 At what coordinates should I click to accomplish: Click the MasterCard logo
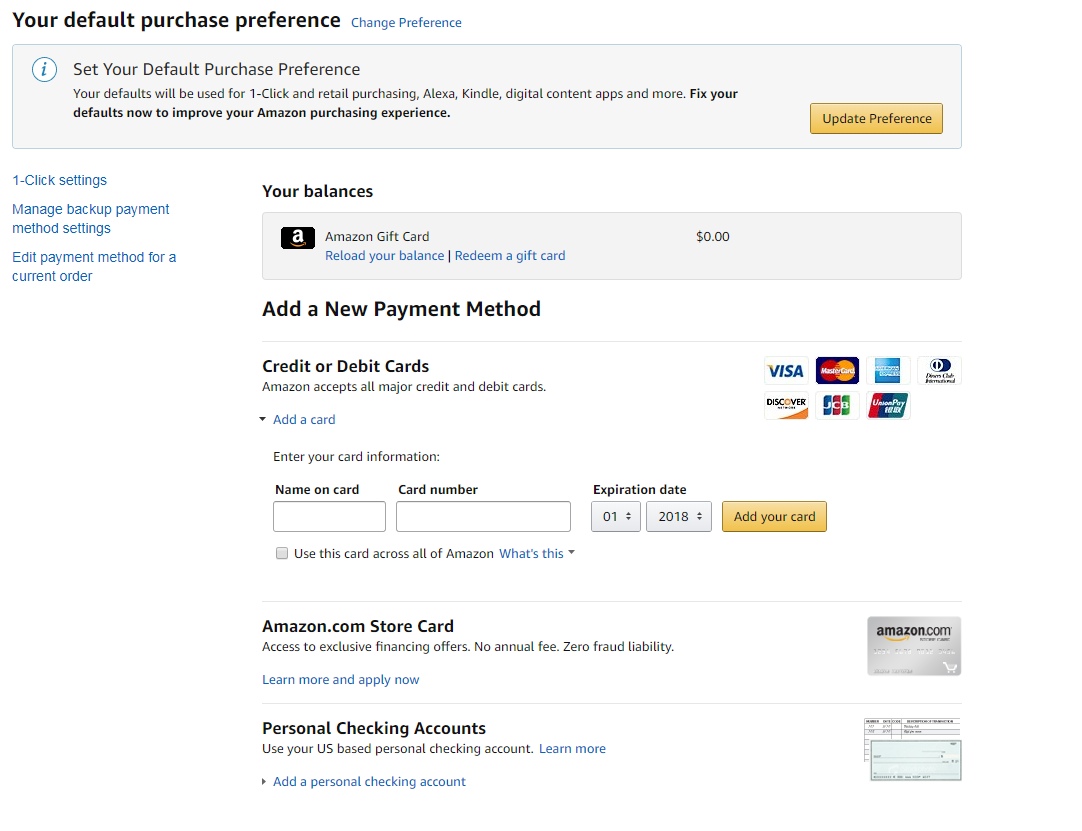pyautogui.click(x=837, y=371)
